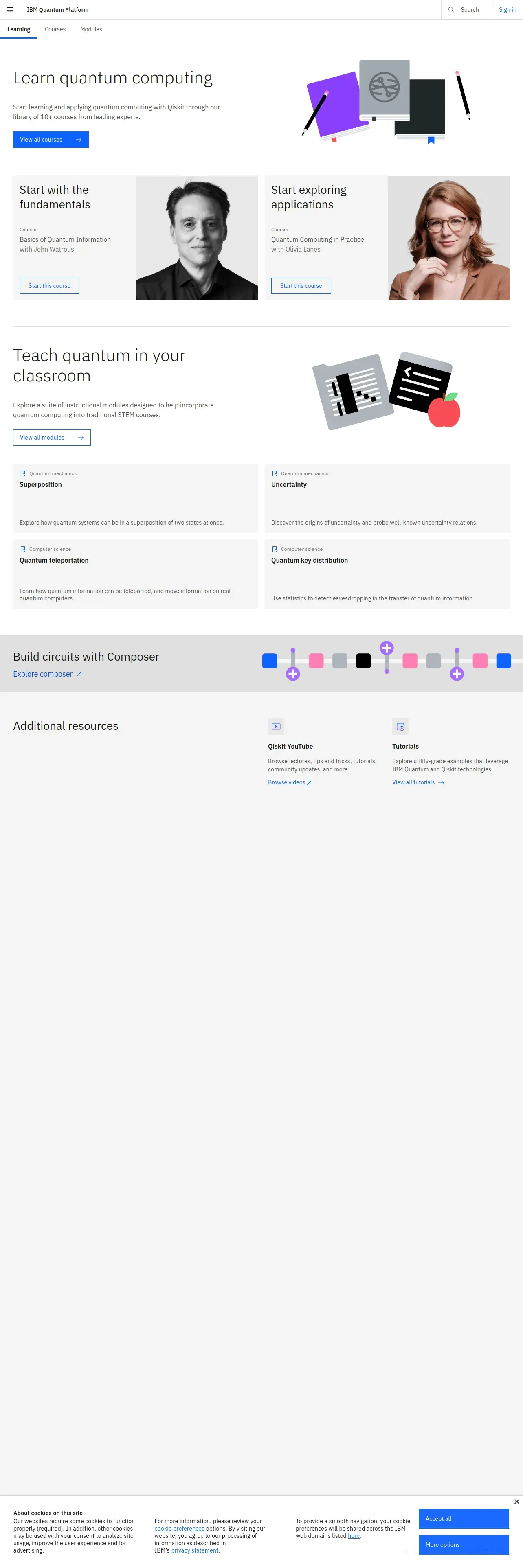Click arrow icon next to Browse videos
The height and width of the screenshot is (1568, 523).
pyautogui.click(x=309, y=783)
